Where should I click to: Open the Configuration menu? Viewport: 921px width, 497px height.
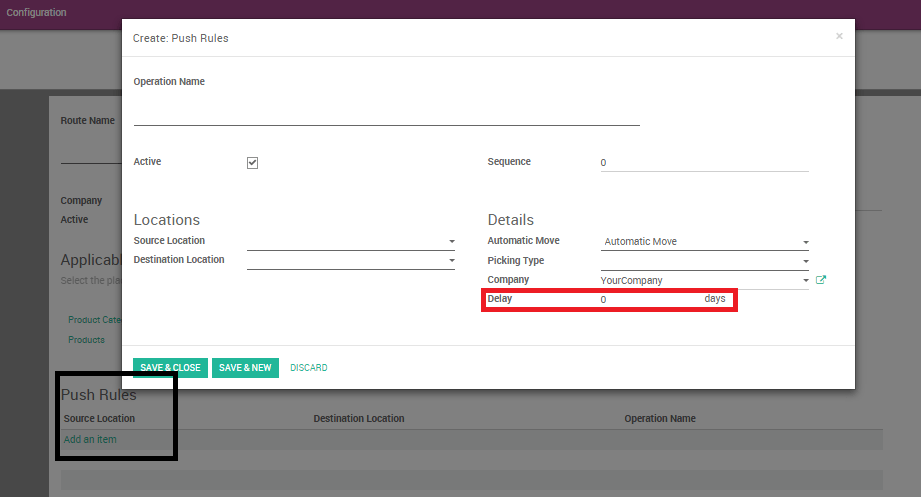37,13
